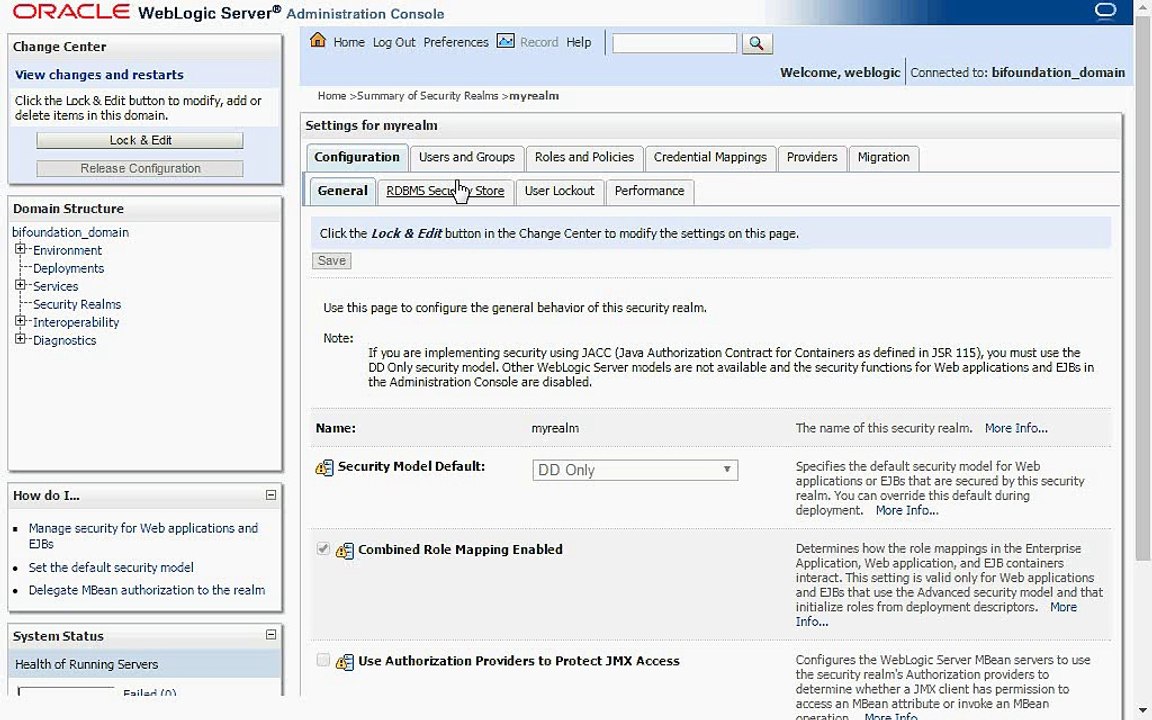Click warning icon beside Security Model Default
Image resolution: width=1152 pixels, height=720 pixels.
tap(324, 468)
